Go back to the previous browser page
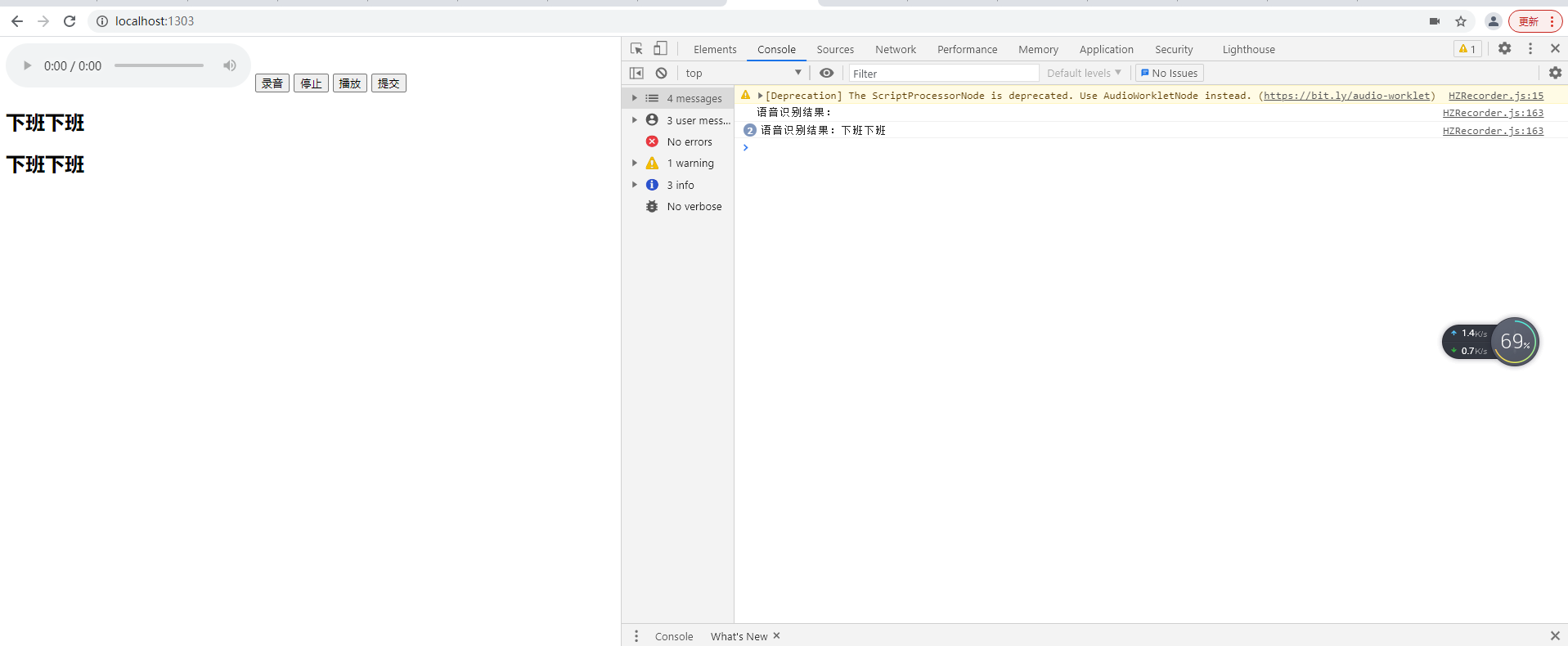Screen dimensions: 1568x646 17,21
